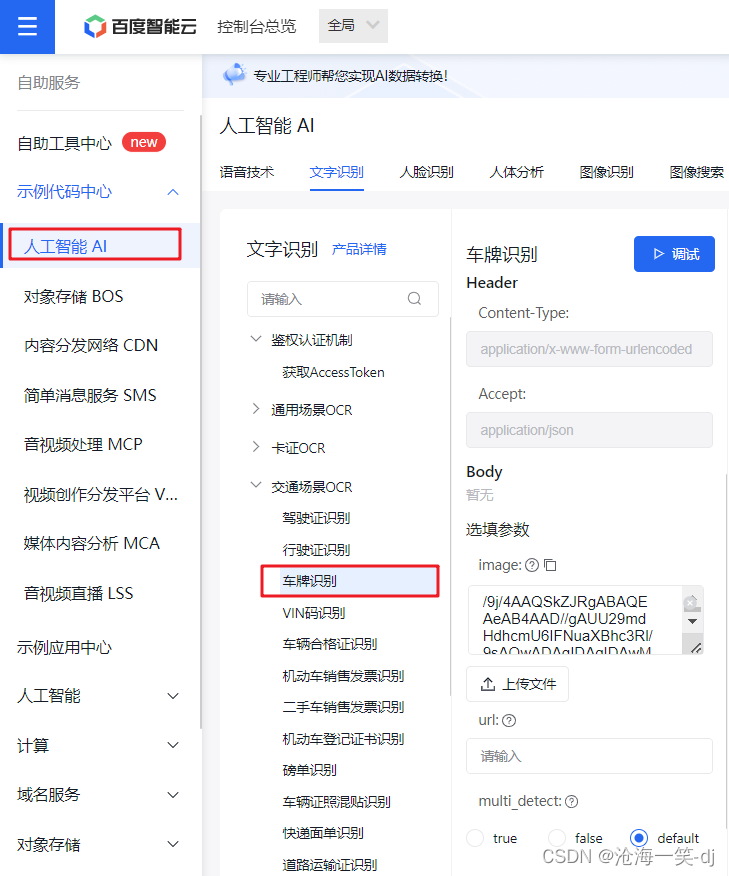Viewport: 729px width, 876px height.
Task: Click the image textarea scroll down arrow
Action: (693, 621)
